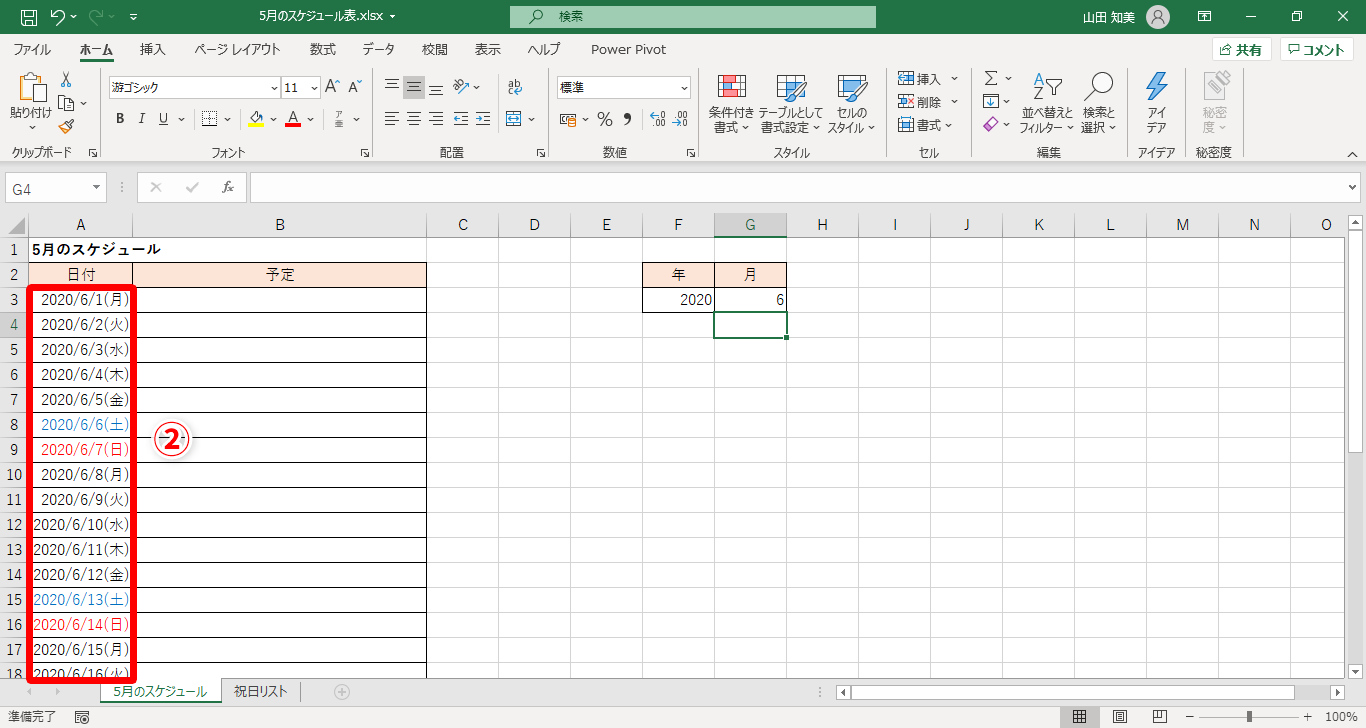Click the Merge and Center icon
The height and width of the screenshot is (728, 1366).
point(514,119)
